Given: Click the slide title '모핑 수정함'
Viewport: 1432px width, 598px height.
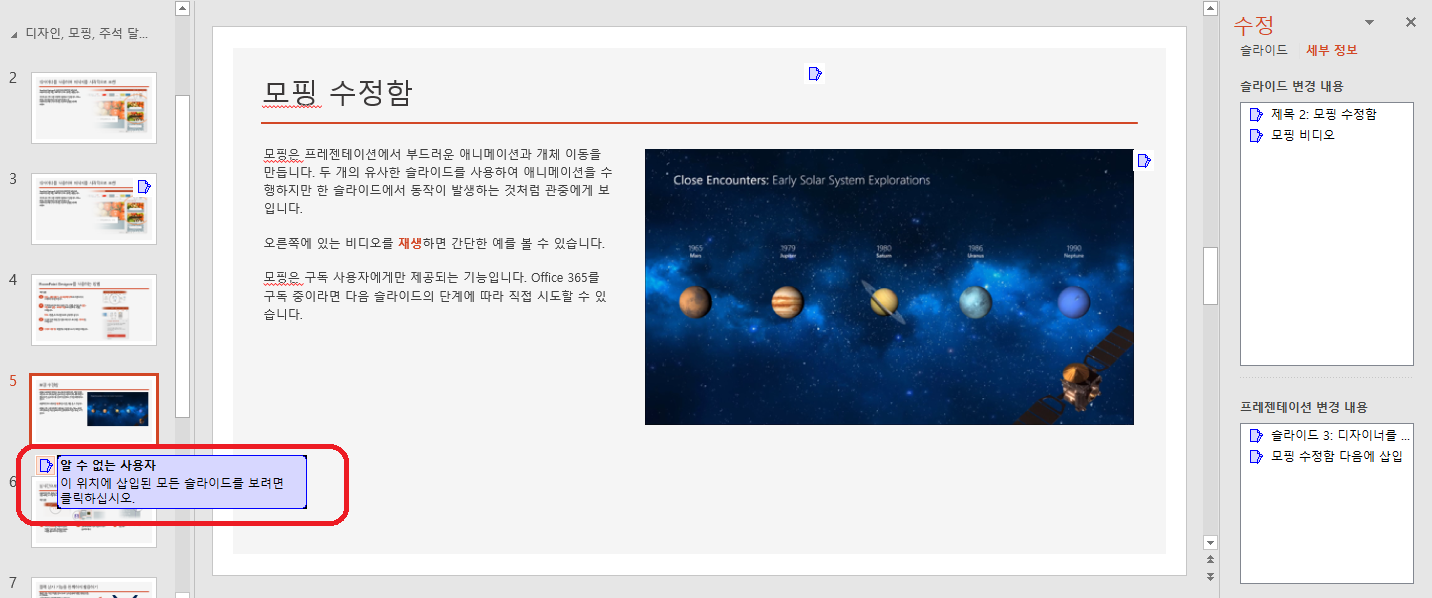Looking at the screenshot, I should (338, 93).
